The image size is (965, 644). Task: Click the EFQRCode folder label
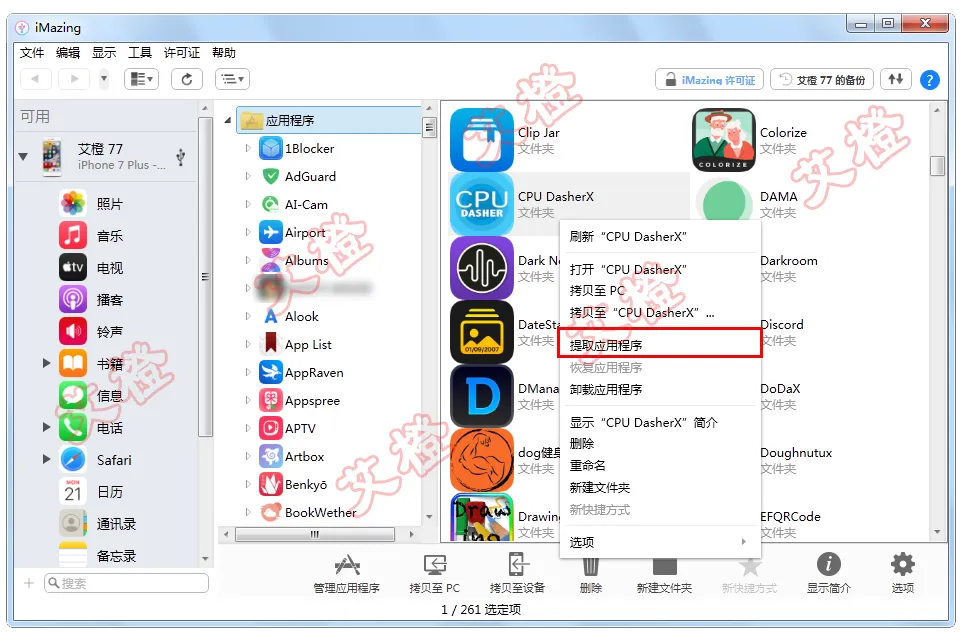point(790,517)
